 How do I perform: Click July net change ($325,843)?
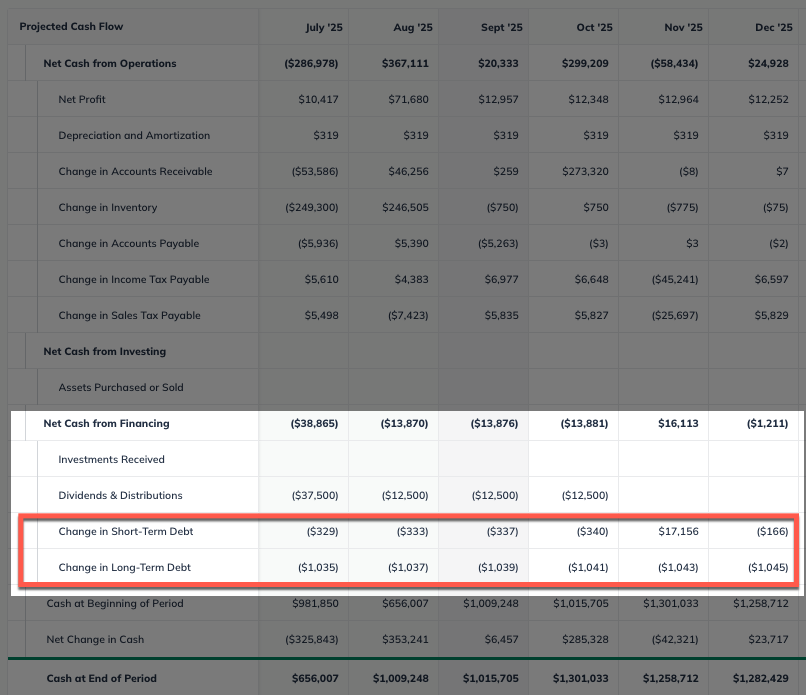click(312, 639)
